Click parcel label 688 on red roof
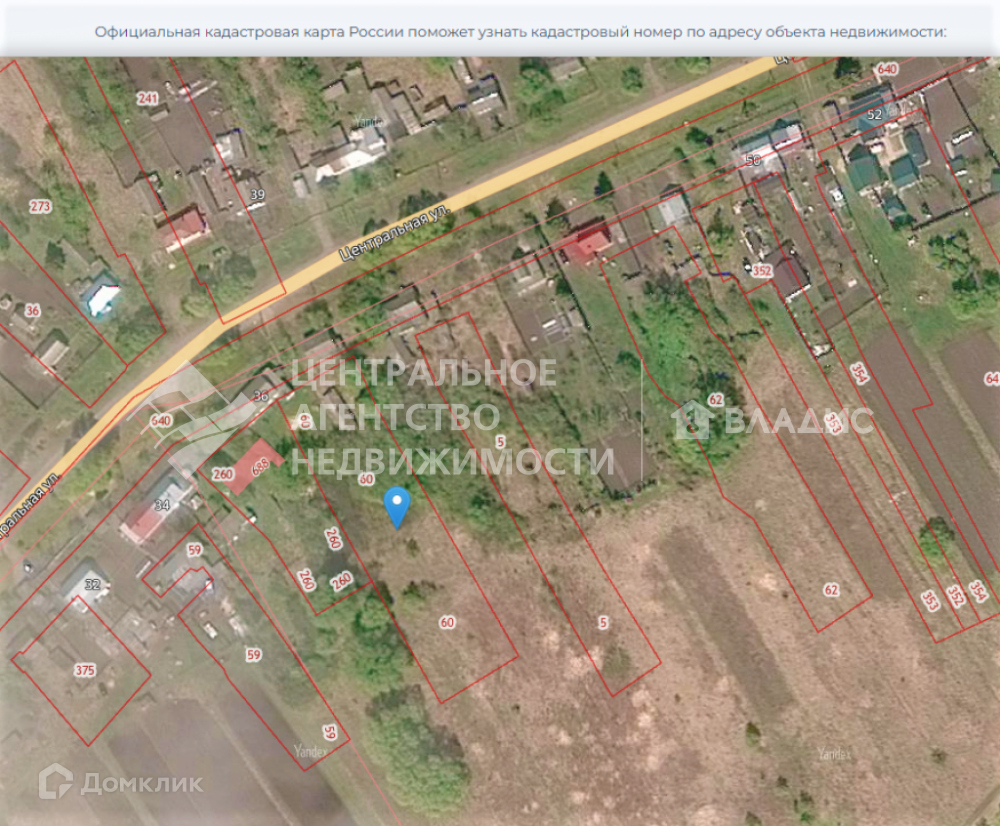 click(x=260, y=467)
